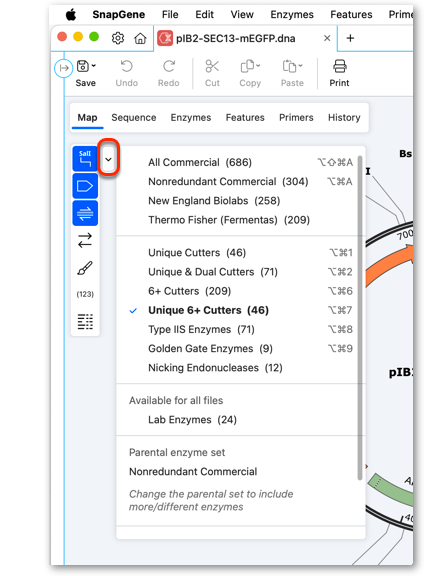Toggle the enzymes display button (SalI)
Image resolution: width=424 pixels, height=576 pixels.
tap(85, 159)
